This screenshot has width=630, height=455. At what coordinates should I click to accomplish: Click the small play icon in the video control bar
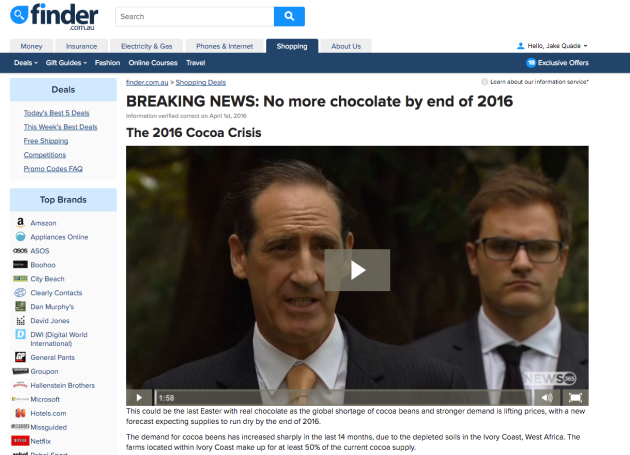pos(139,398)
